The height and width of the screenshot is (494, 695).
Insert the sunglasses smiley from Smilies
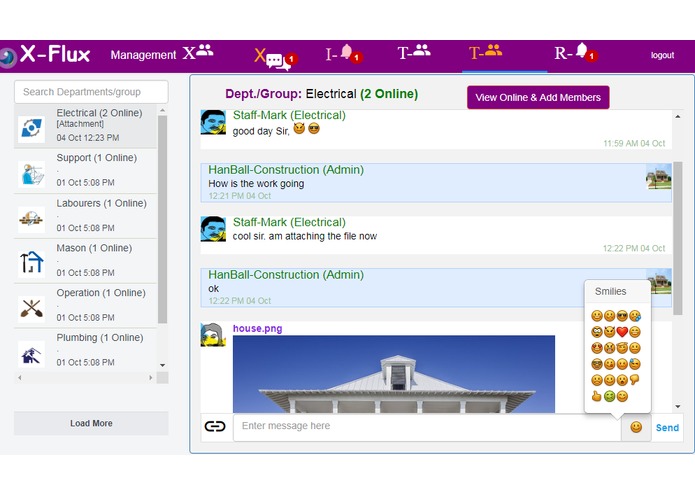click(x=622, y=316)
